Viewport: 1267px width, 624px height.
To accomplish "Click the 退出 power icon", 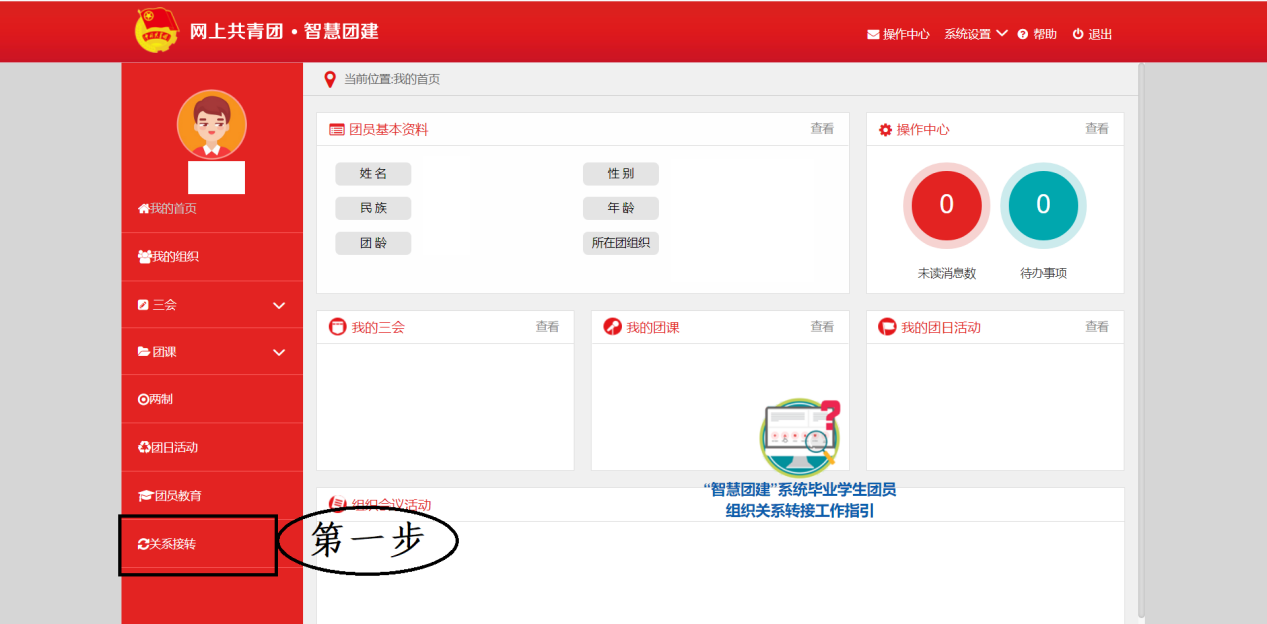I will [1078, 34].
